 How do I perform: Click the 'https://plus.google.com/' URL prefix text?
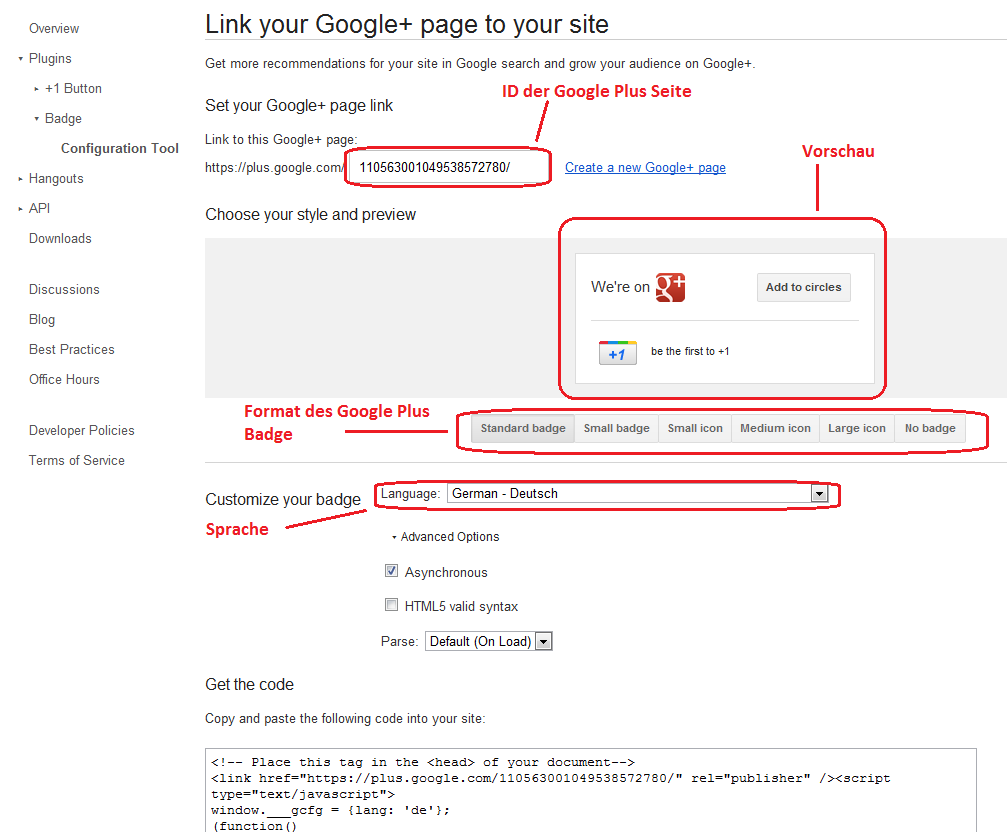click(x=275, y=168)
